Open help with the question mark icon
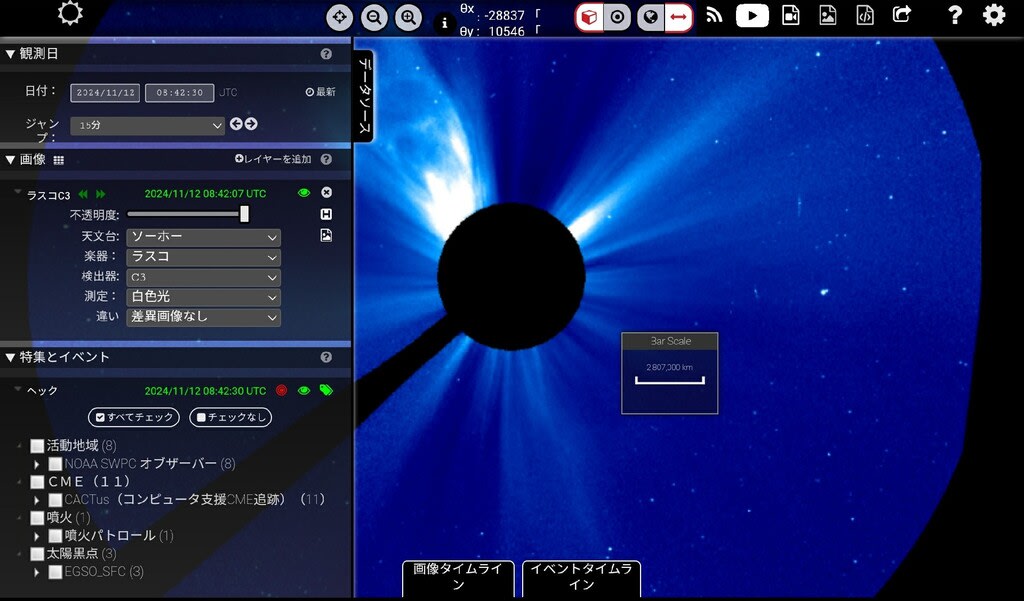Image resolution: width=1024 pixels, height=601 pixels. pyautogui.click(x=955, y=15)
